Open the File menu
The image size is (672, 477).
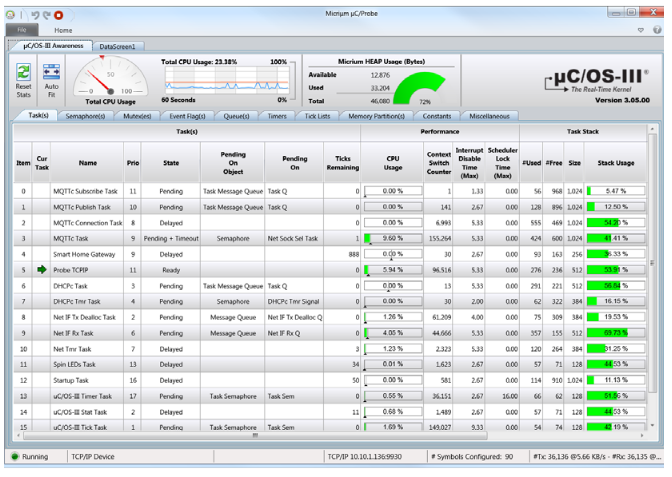22,30
